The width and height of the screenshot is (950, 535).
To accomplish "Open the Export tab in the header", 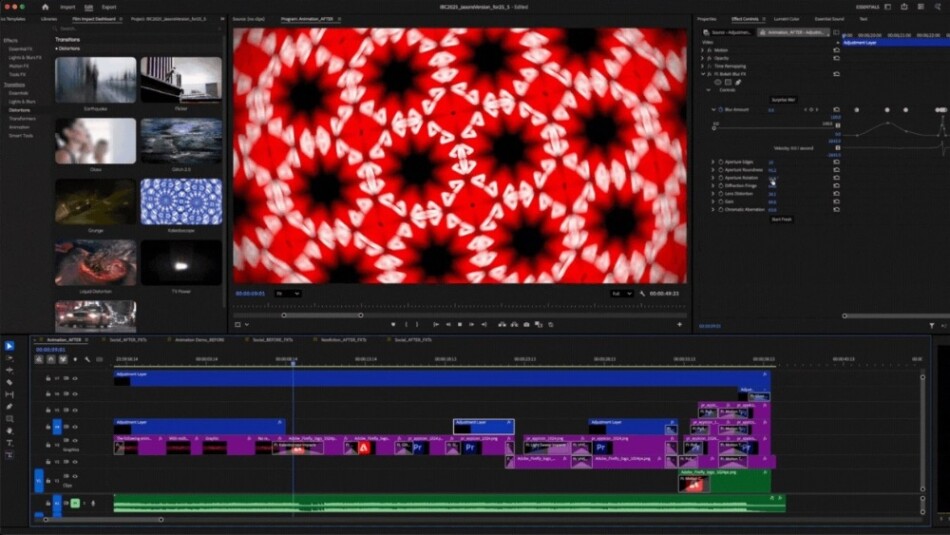I will coord(109,6).
